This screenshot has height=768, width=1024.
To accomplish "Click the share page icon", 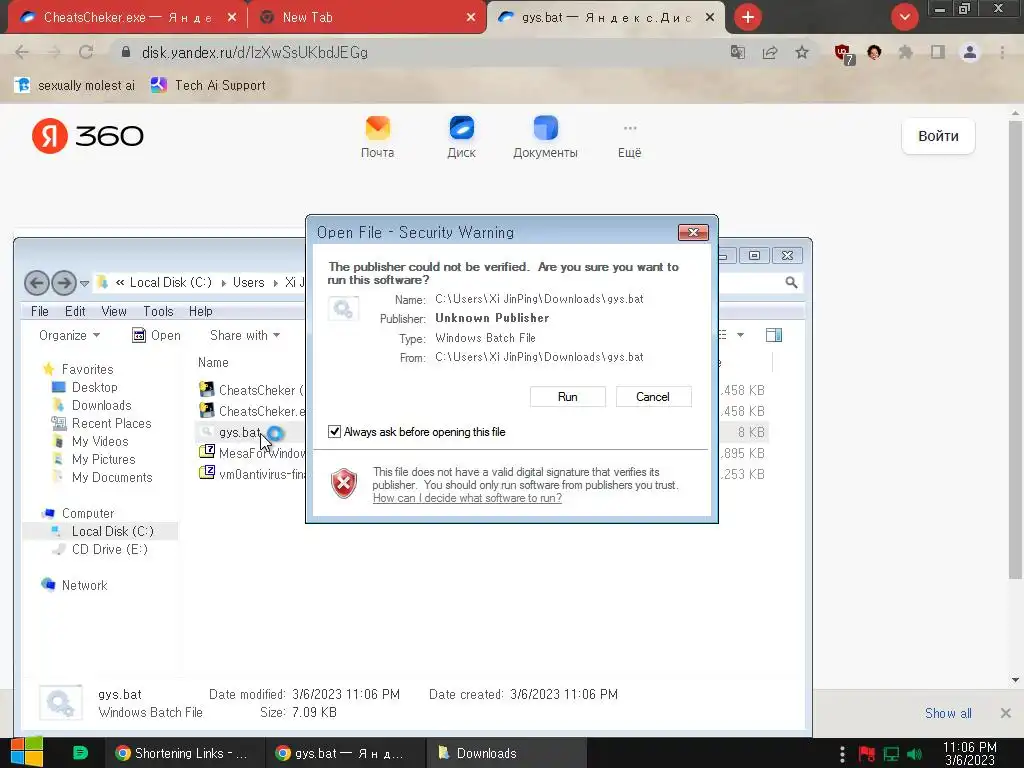I will (x=770, y=52).
